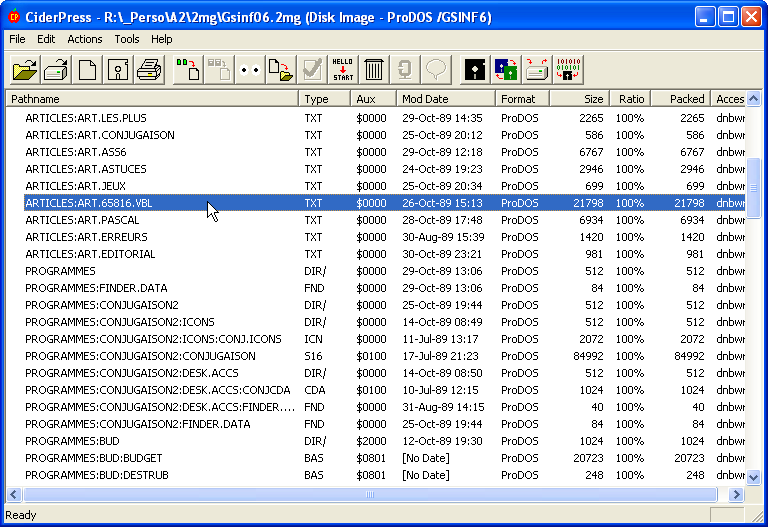Image resolution: width=768 pixels, height=527 pixels.
Task: Select the DESK.ACCS:CONJCDA file row
Action: click(384, 390)
